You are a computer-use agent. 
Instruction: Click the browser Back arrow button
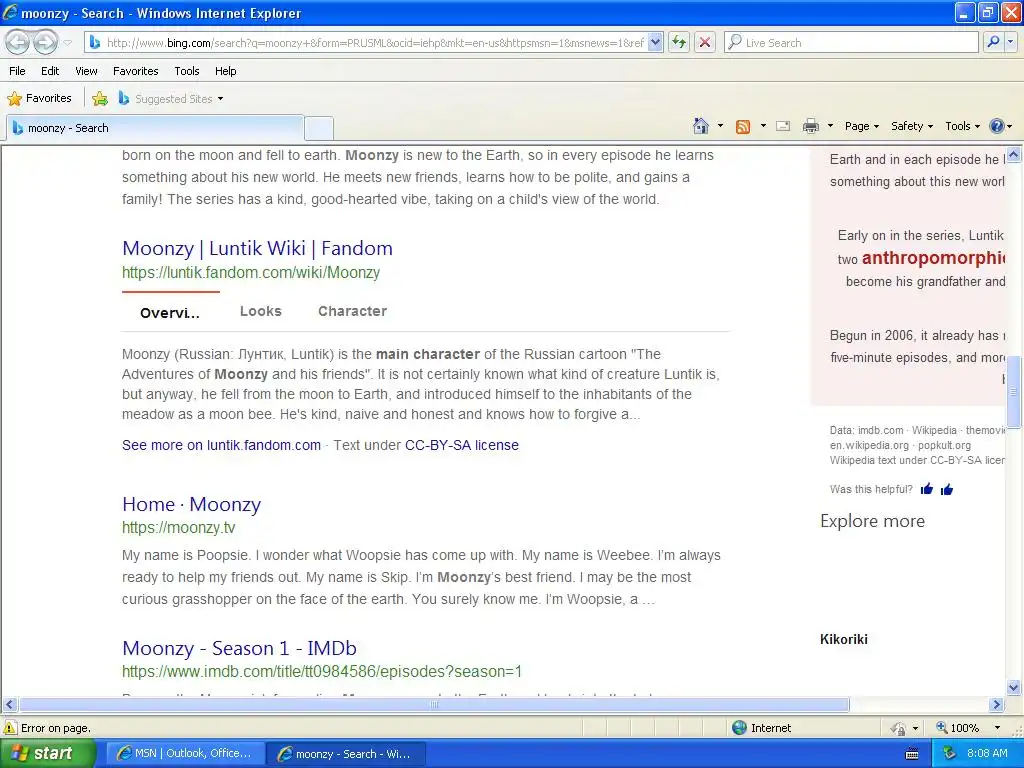[18, 42]
